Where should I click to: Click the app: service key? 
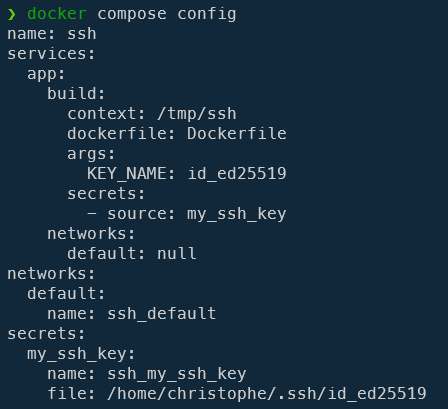46,75
